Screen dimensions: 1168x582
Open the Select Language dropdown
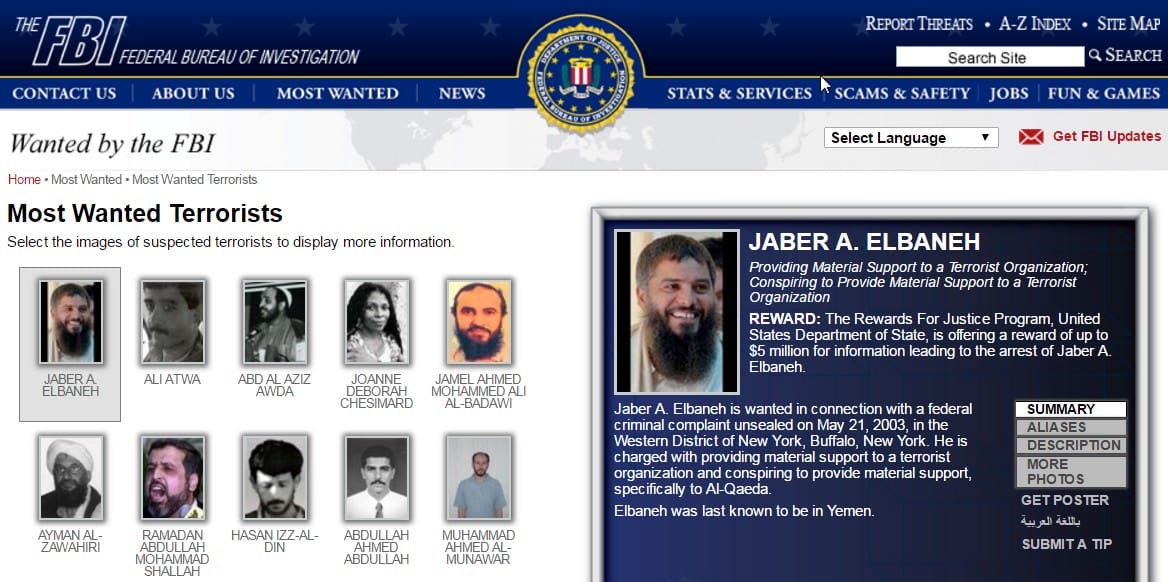(x=910, y=138)
